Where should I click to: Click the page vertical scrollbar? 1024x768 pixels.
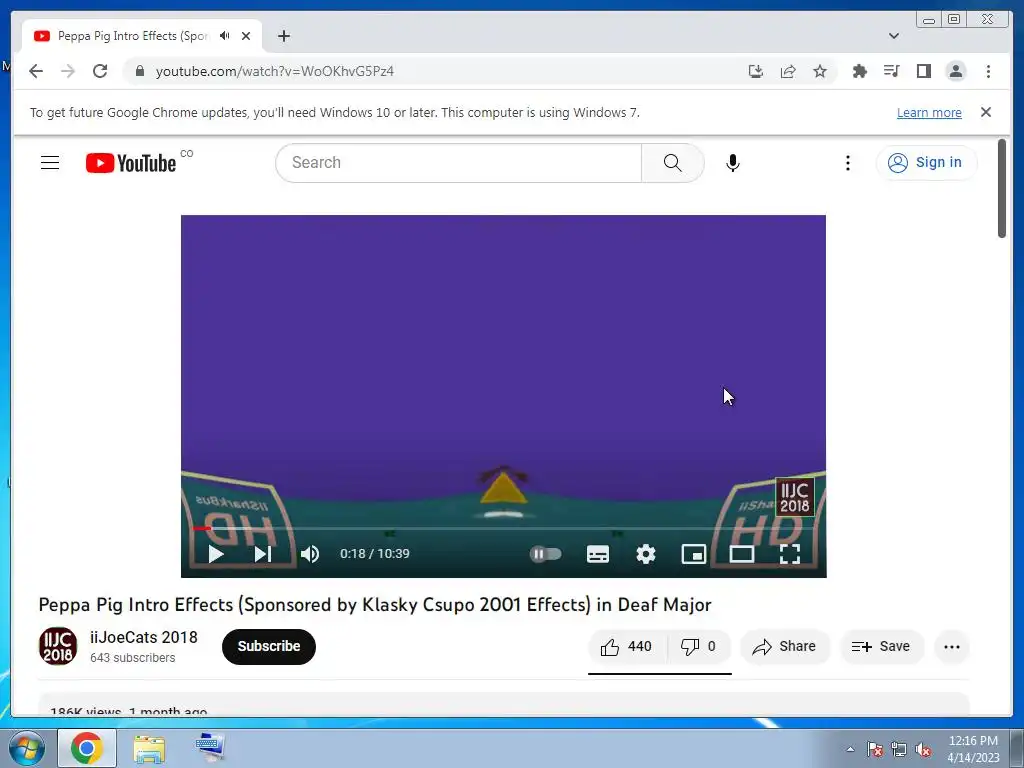coord(1002,189)
